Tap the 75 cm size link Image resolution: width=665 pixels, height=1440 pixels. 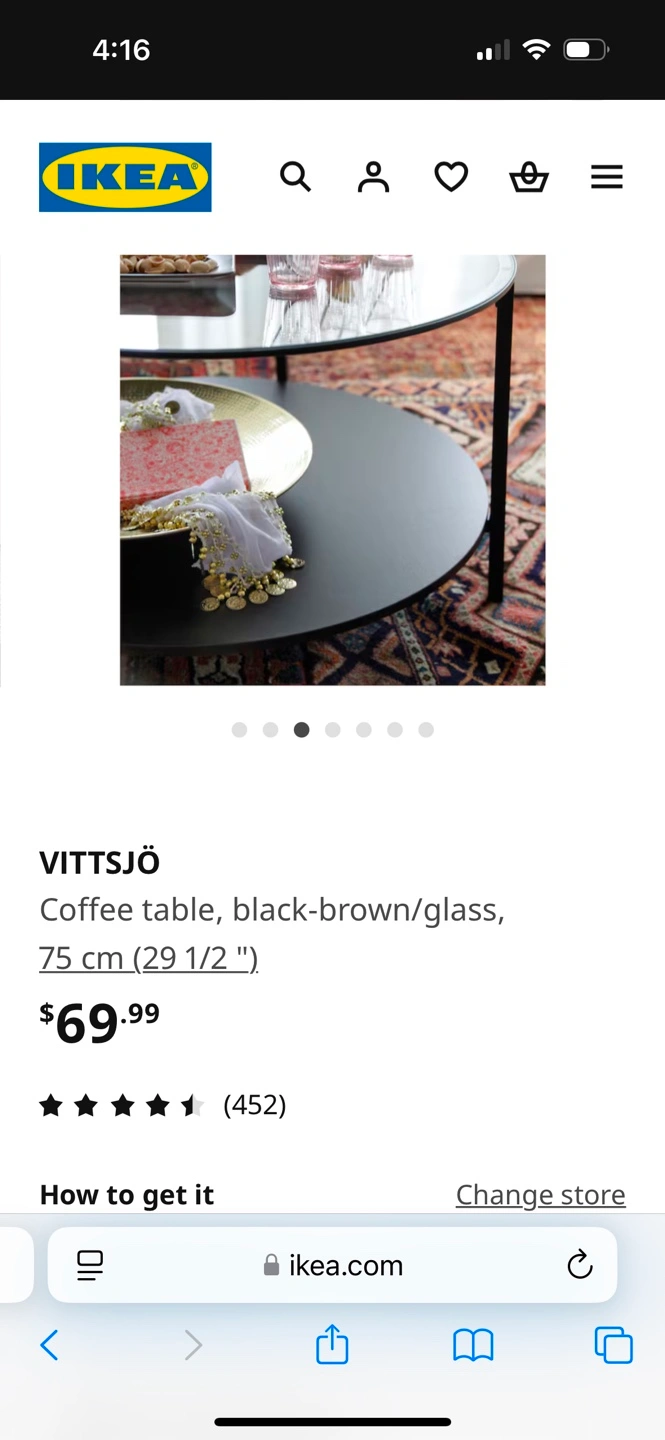point(149,958)
